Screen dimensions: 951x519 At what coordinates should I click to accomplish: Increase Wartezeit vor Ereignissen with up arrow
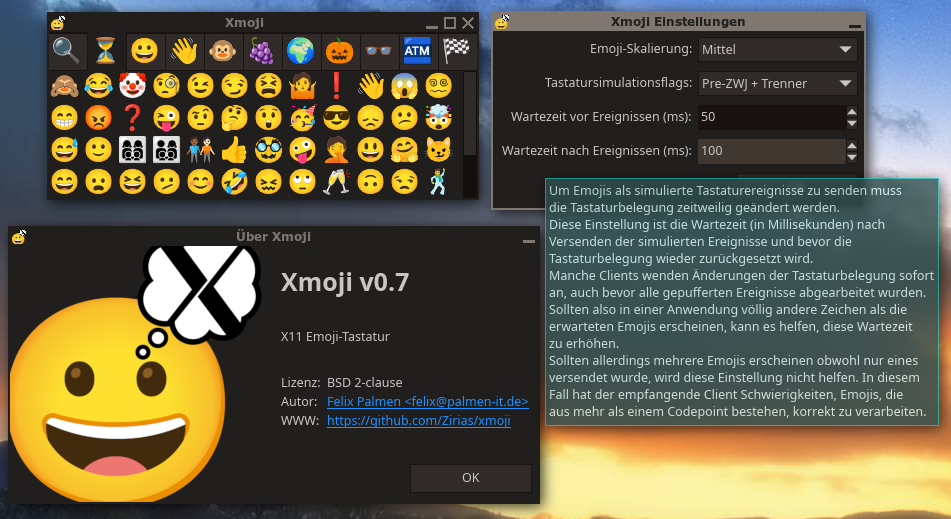pos(852,112)
